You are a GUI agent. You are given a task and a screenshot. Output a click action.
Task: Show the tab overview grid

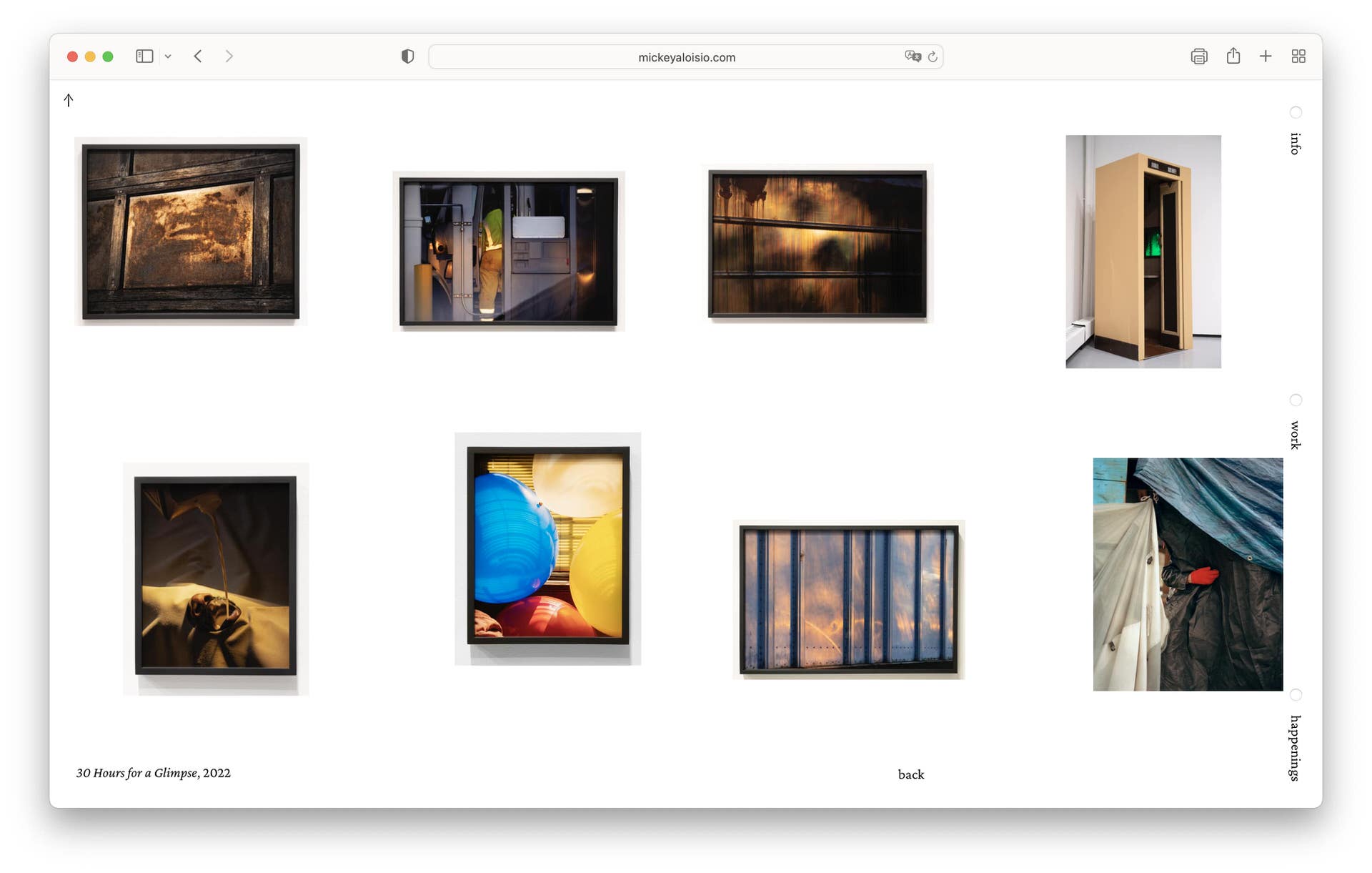[x=1298, y=56]
